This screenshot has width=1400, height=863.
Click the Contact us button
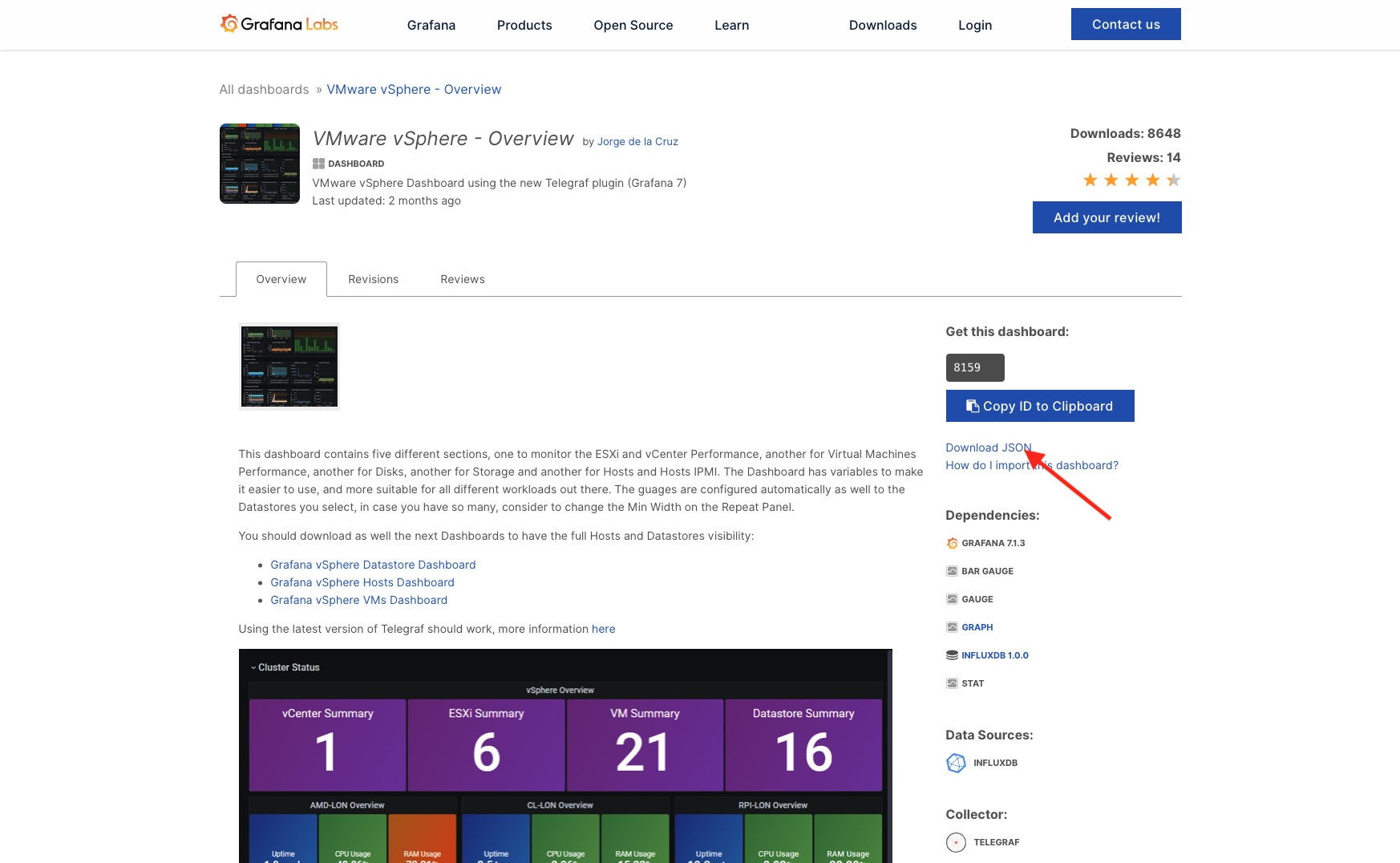pos(1126,24)
